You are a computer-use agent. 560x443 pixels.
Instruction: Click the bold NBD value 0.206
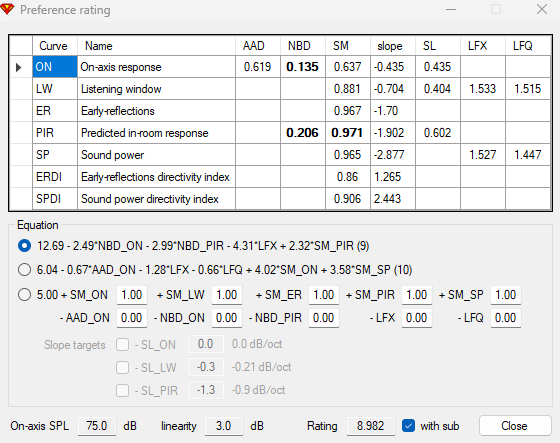coord(303,133)
